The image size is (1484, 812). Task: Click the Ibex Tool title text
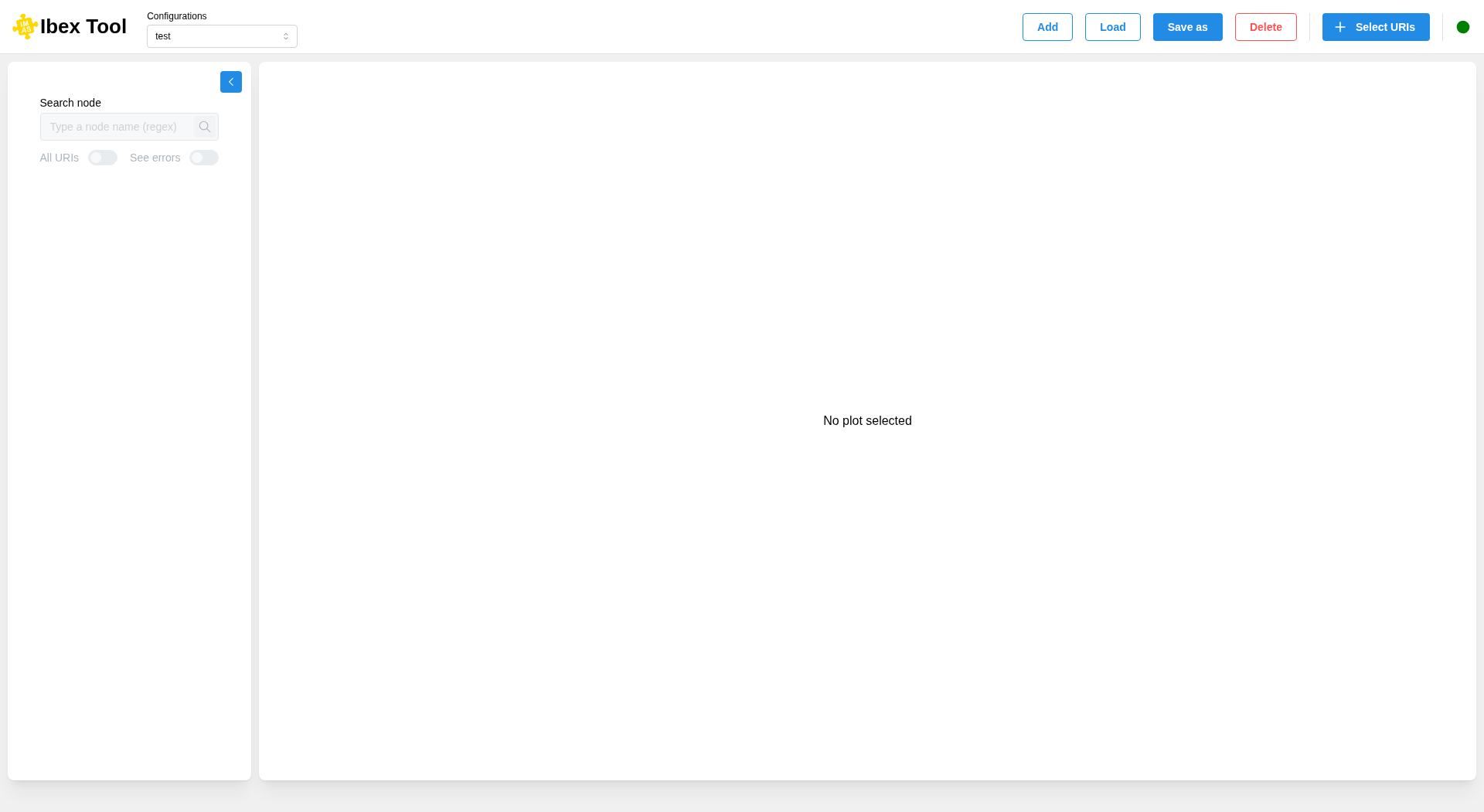tap(83, 26)
